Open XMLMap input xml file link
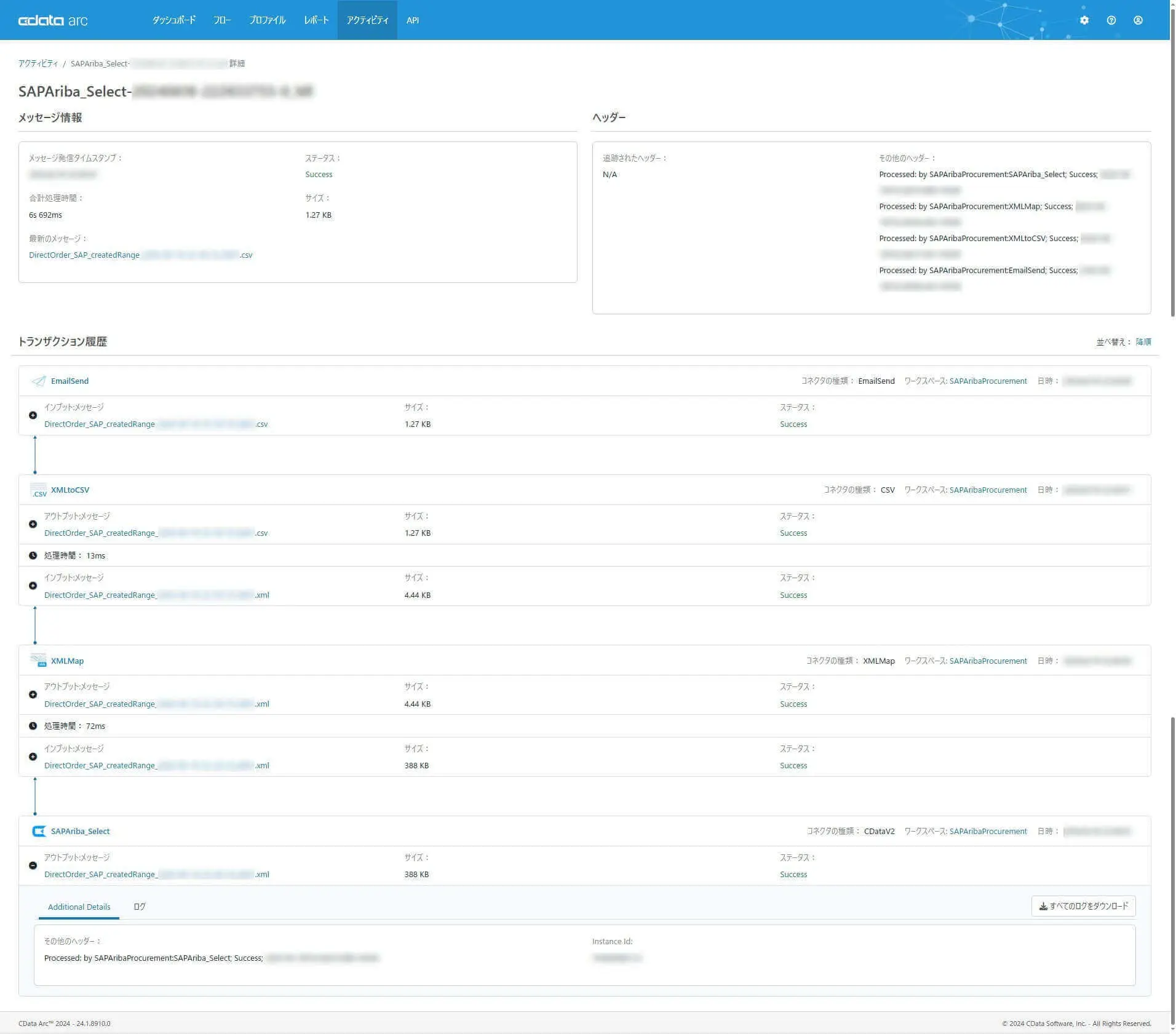 pos(157,766)
